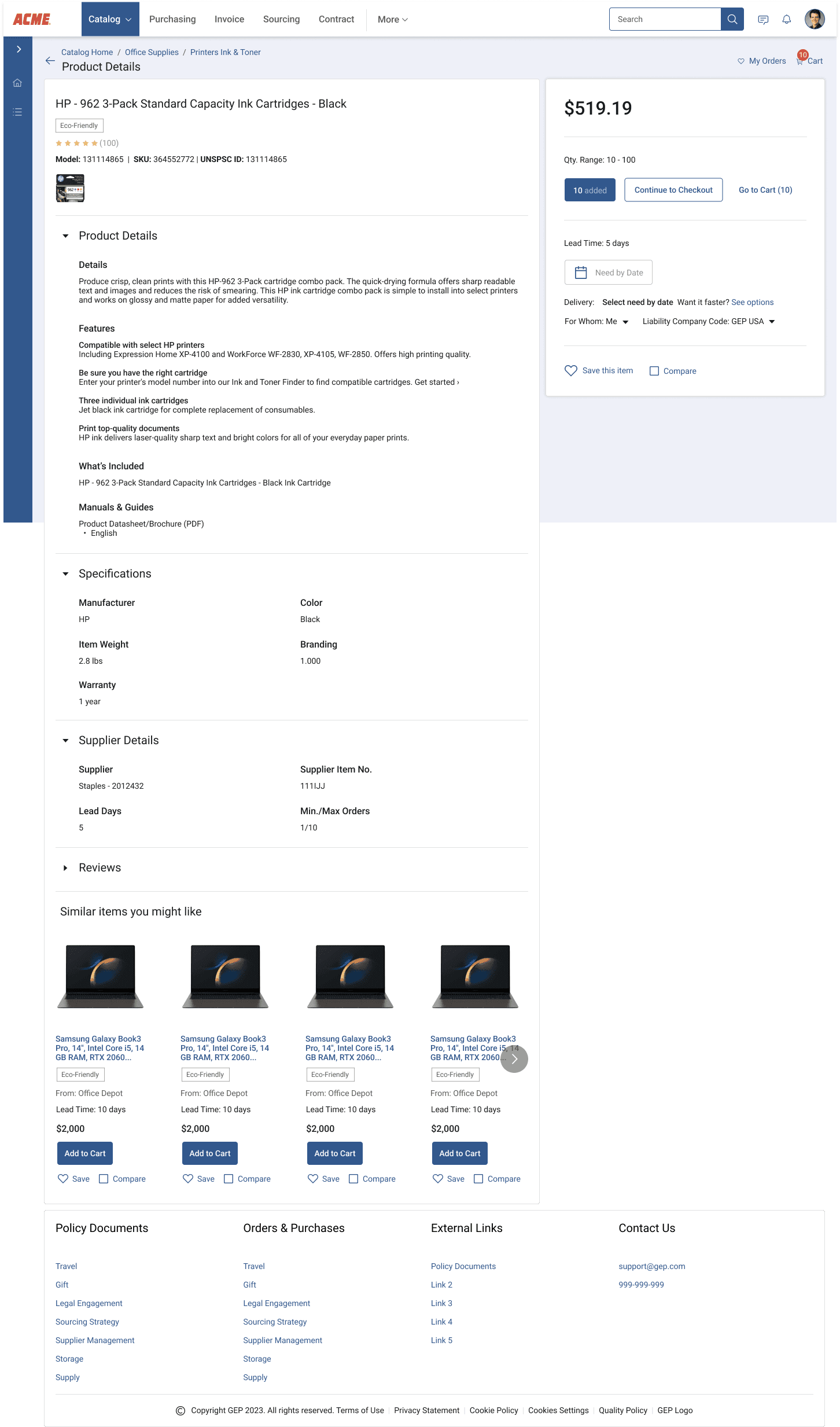The height and width of the screenshot is (1427, 840).
Task: Tick Compare on first Samsung laptop
Action: [x=104, y=1179]
